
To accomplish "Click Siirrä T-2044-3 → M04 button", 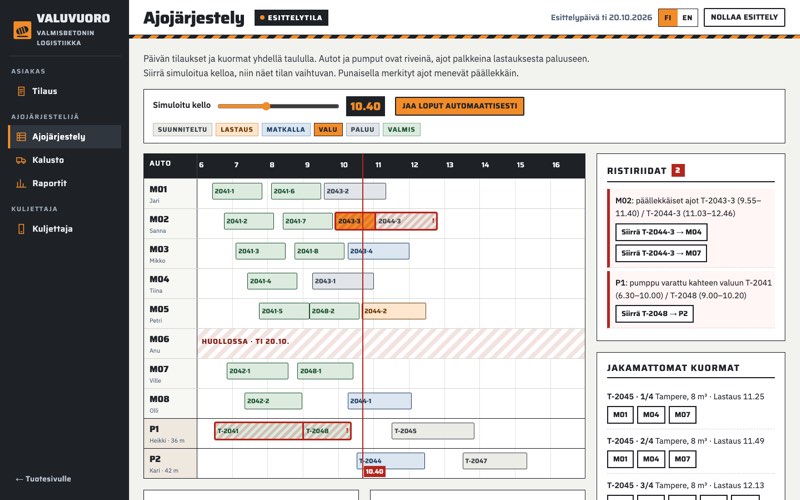I will pos(661,232).
